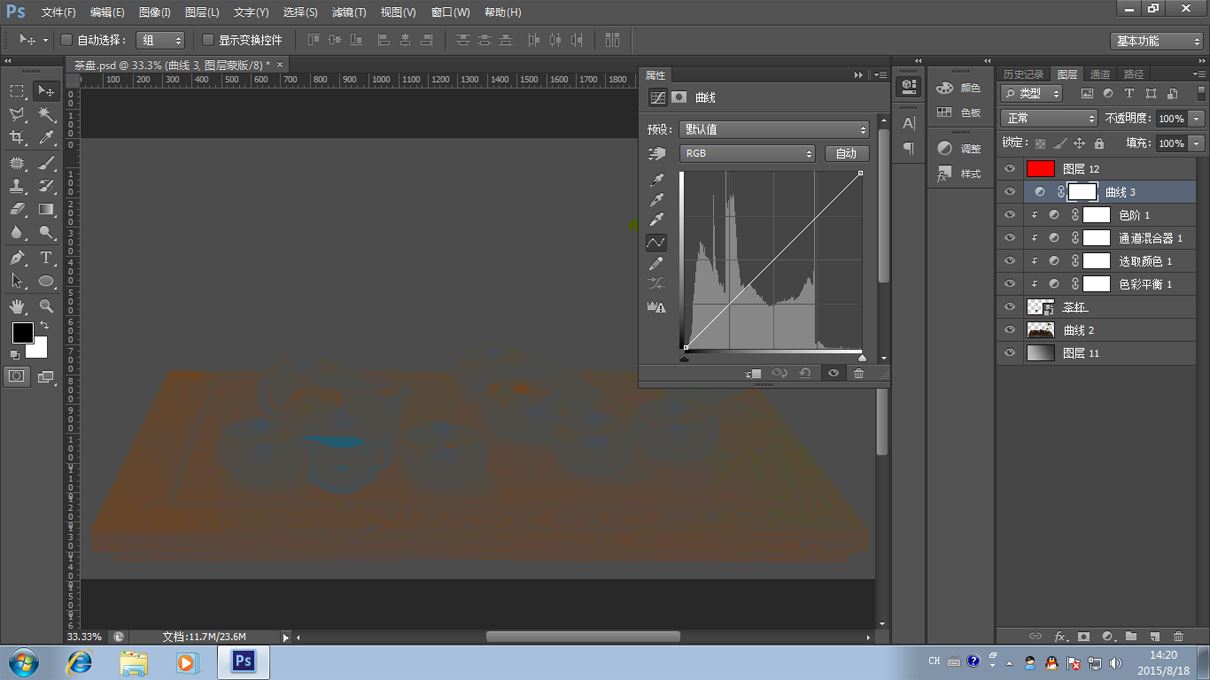Open the RGB channel dropdown

click(x=748, y=153)
